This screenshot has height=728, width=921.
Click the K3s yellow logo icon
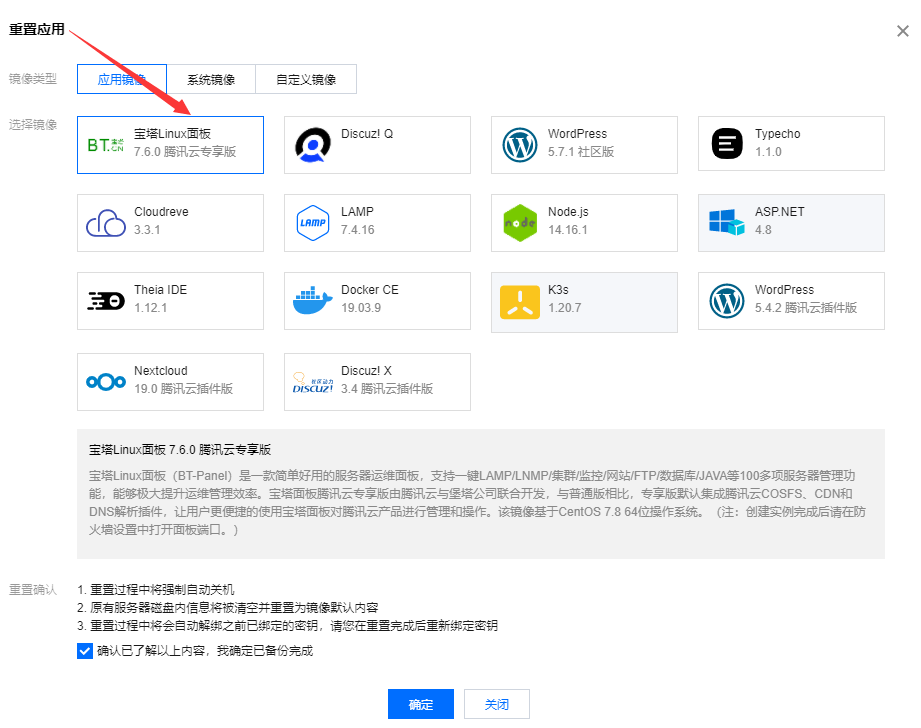point(520,302)
